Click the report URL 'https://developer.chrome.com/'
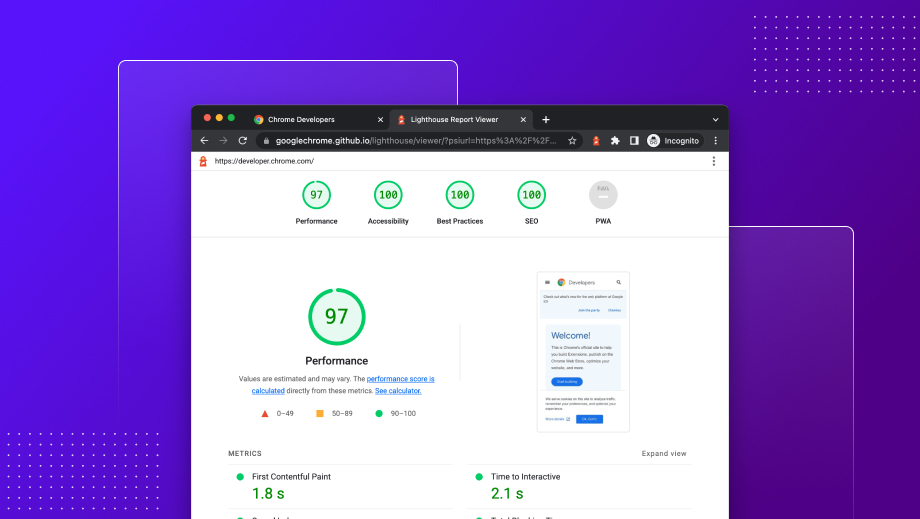Screen dimensions: 920x519 (x=264, y=161)
